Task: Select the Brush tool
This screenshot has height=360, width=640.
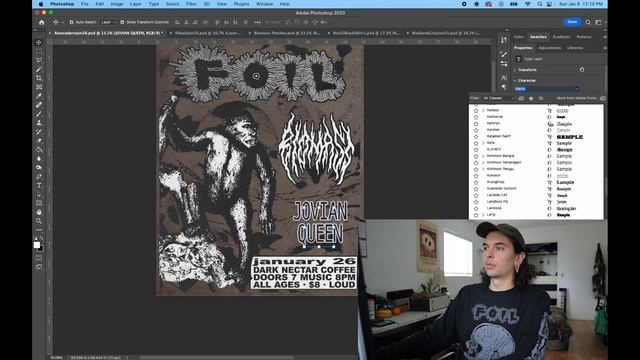Action: (39, 114)
